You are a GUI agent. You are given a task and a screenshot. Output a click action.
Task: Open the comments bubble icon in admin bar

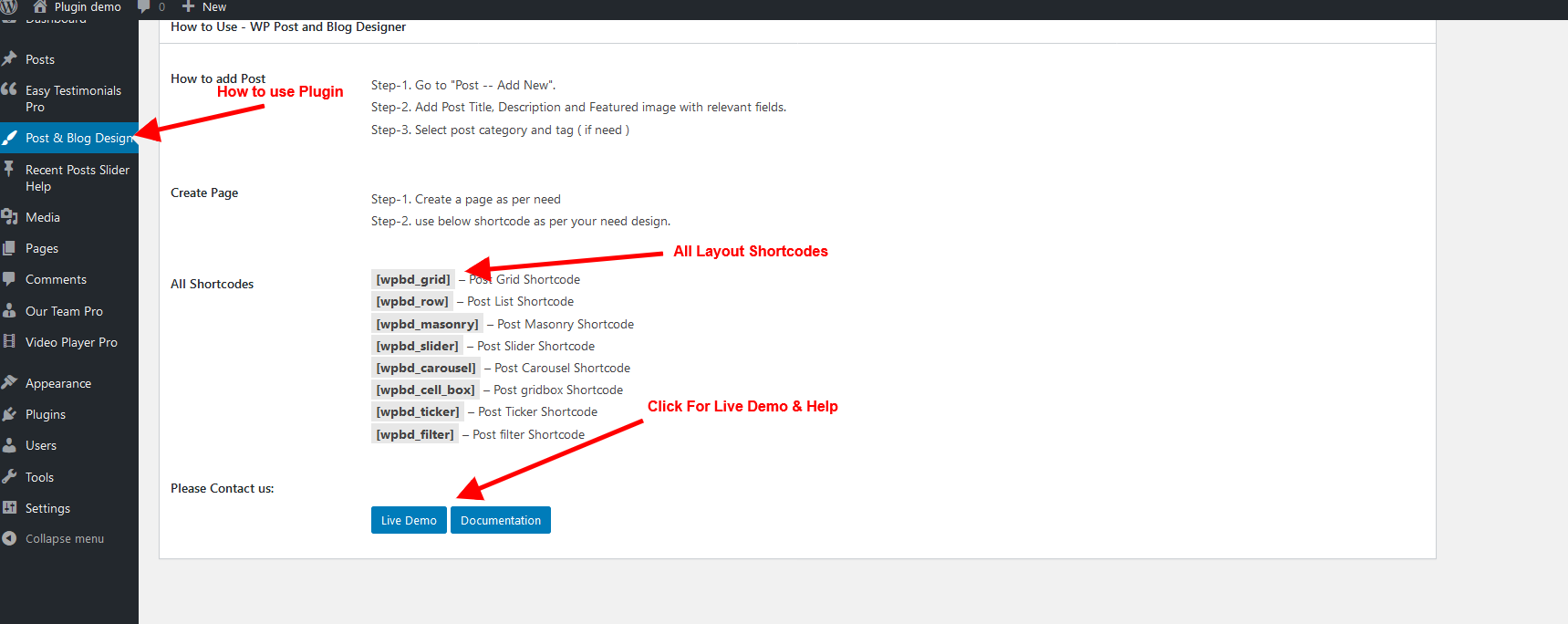143,6
